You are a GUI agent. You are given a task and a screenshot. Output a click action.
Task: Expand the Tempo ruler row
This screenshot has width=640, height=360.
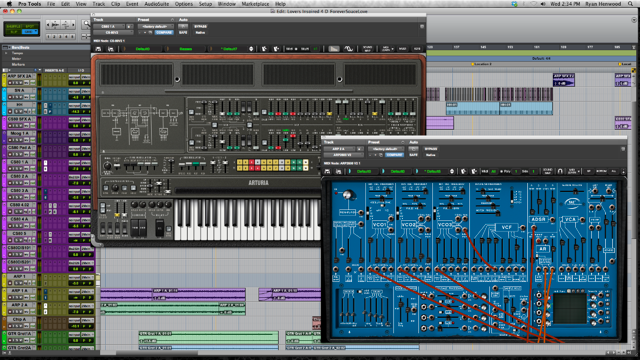coord(6,53)
